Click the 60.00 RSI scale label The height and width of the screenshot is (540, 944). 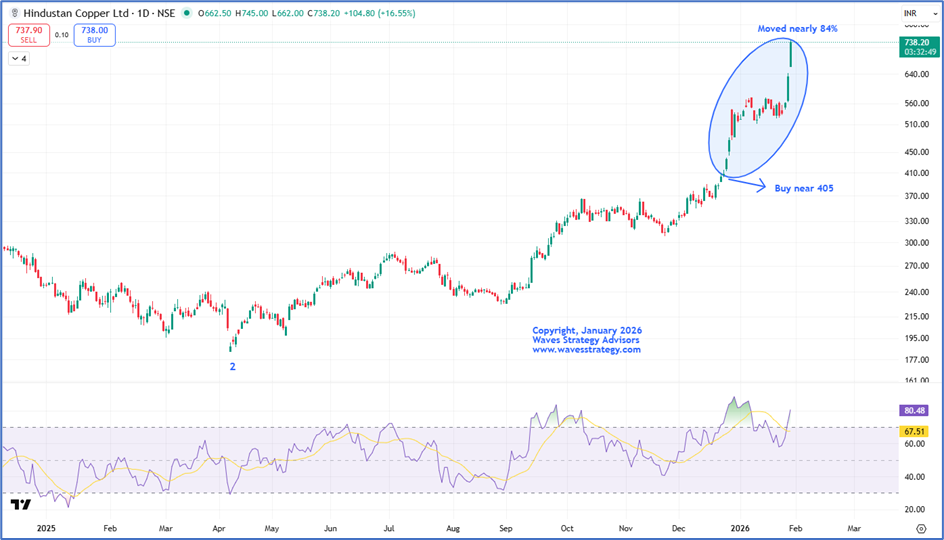[914, 444]
